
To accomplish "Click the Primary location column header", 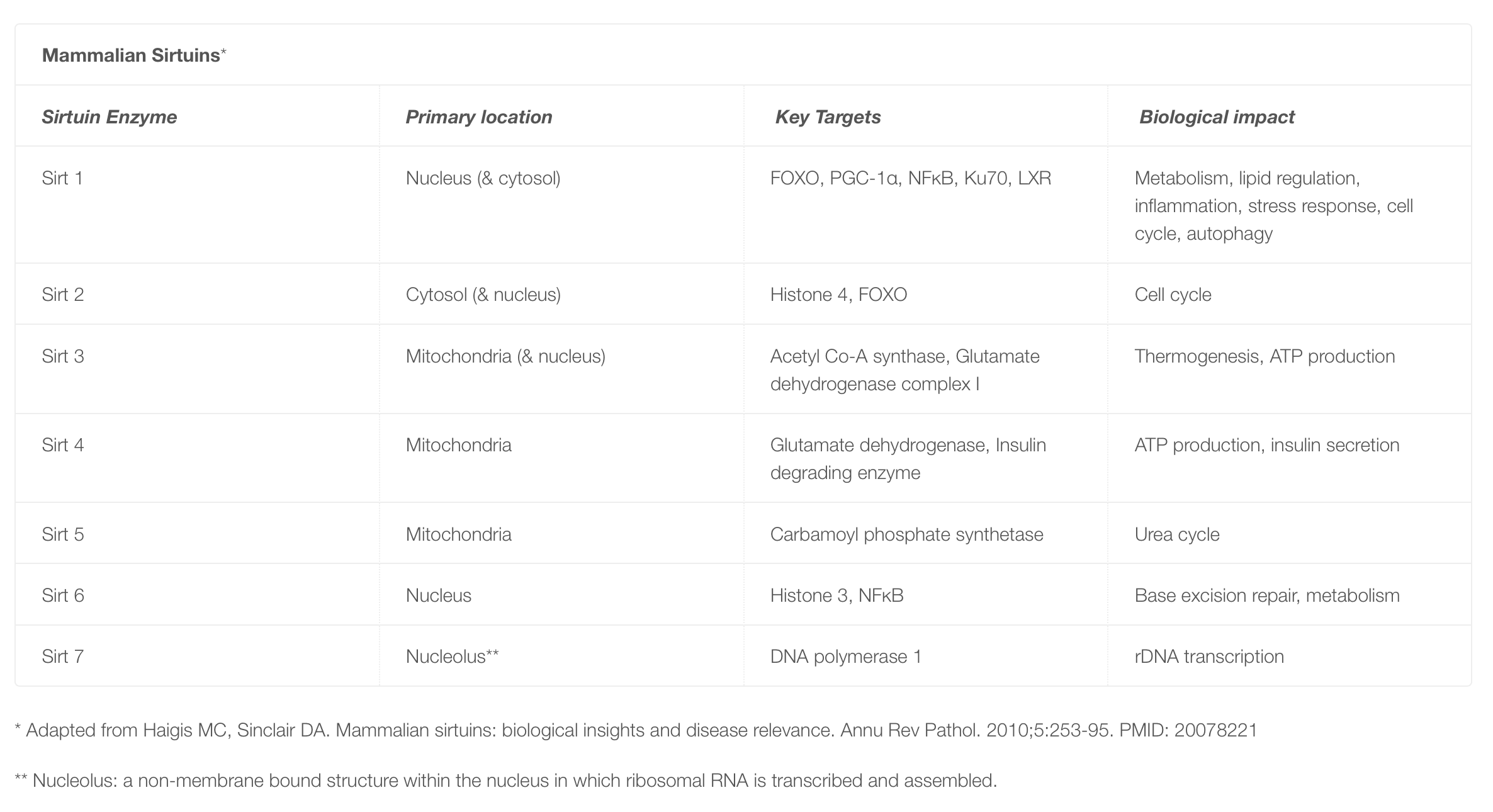I will pyautogui.click(x=478, y=117).
